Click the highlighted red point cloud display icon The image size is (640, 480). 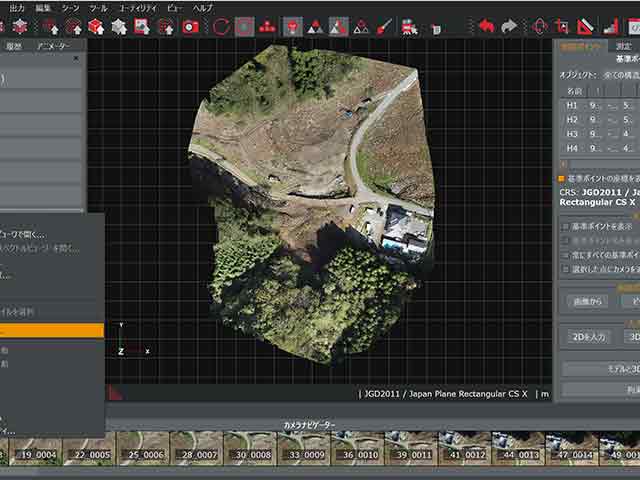click(x=293, y=27)
